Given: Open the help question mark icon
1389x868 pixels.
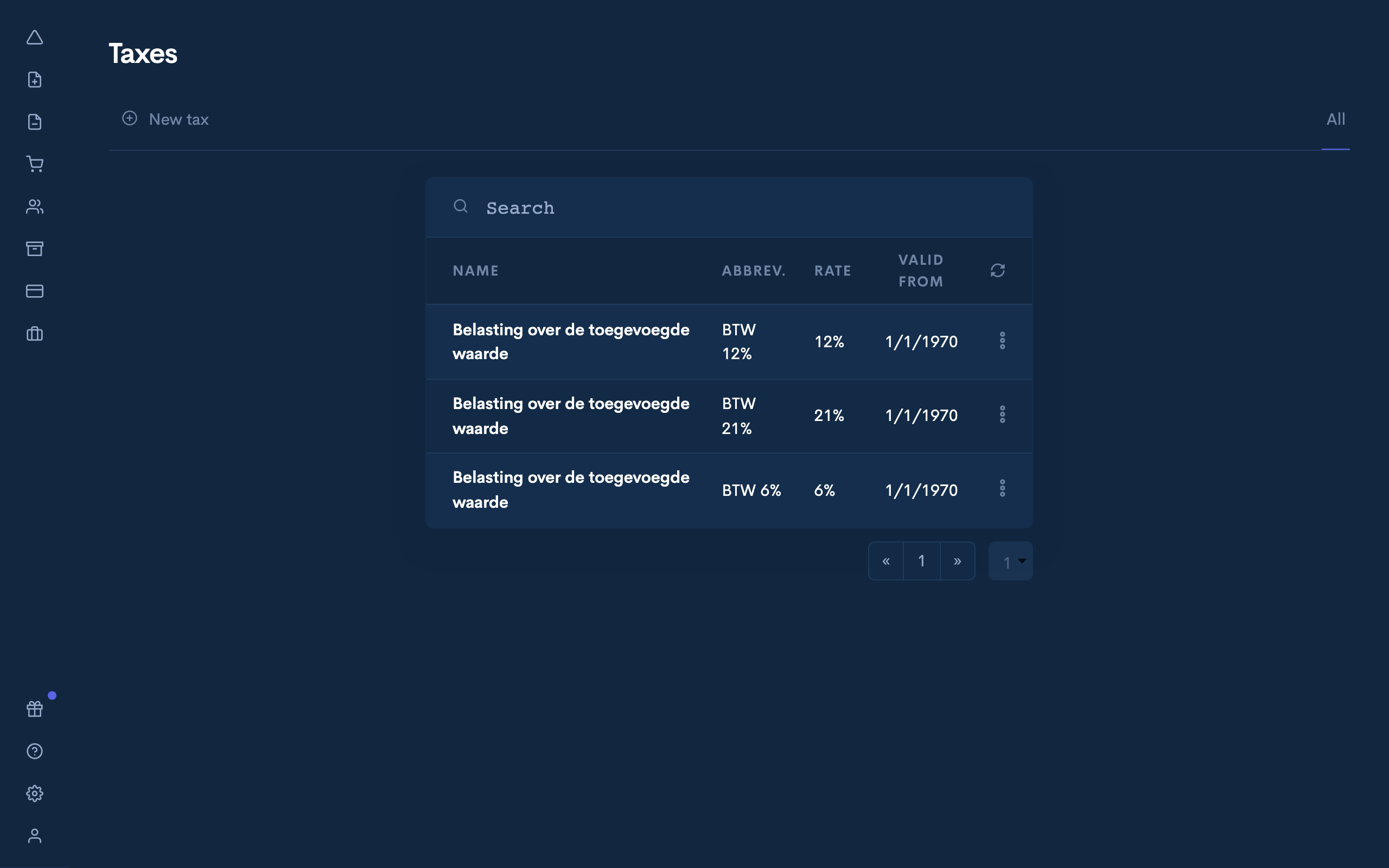Looking at the screenshot, I should [x=34, y=751].
